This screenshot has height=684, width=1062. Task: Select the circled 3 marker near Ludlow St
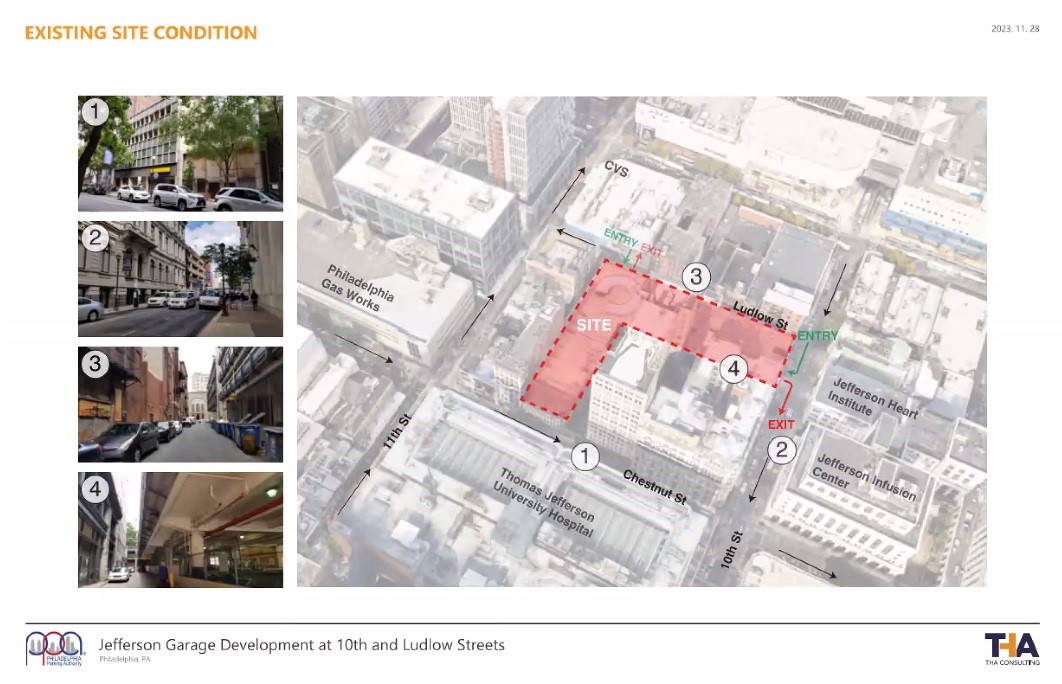[x=697, y=277]
